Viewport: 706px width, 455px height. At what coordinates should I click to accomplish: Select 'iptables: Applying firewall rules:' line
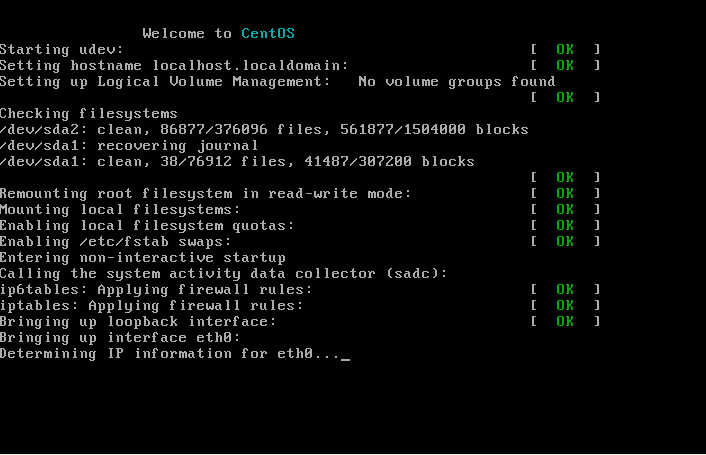(x=151, y=306)
